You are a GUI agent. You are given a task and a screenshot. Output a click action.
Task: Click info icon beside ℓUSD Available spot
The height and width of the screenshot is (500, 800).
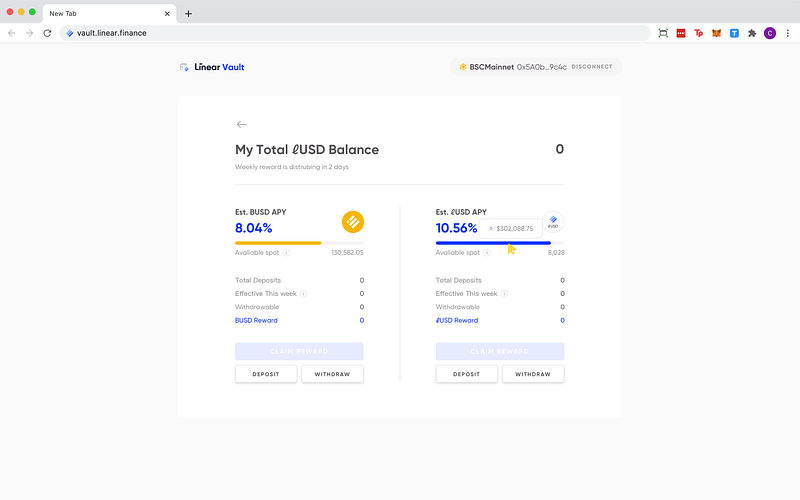[x=487, y=253]
